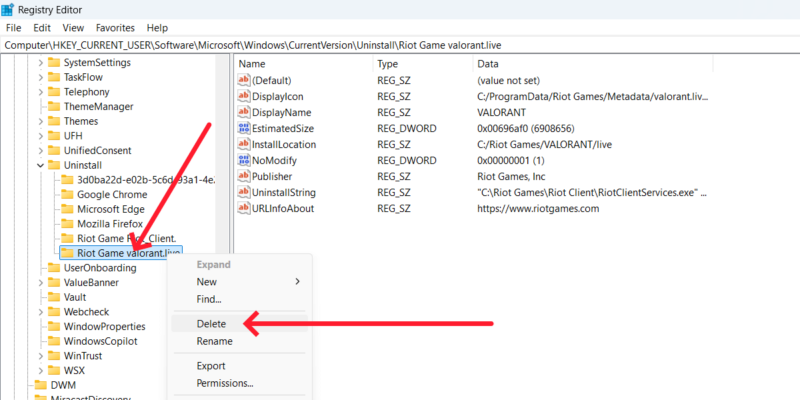Select the UserOnboarding folder icon
This screenshot has width=800, height=400.
click(x=54, y=268)
